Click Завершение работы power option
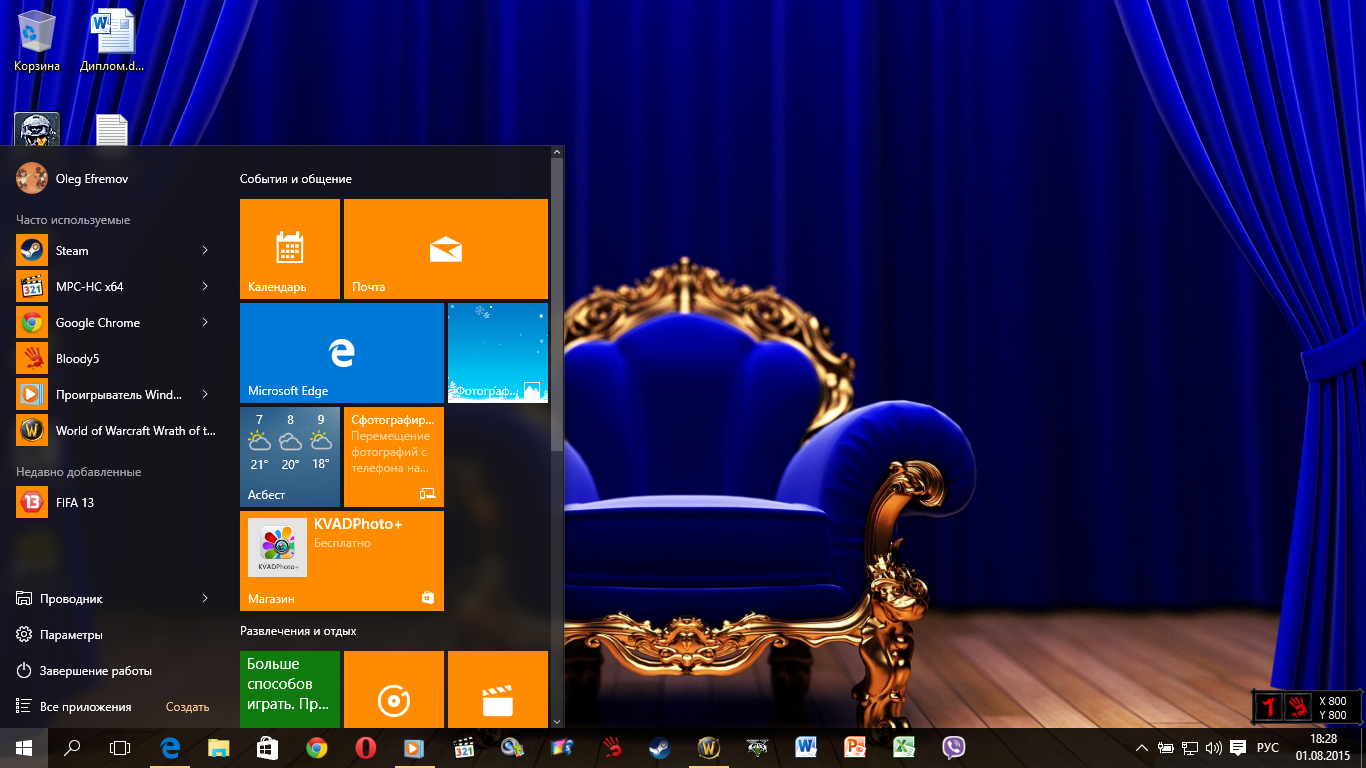This screenshot has height=768, width=1366. click(x=95, y=671)
